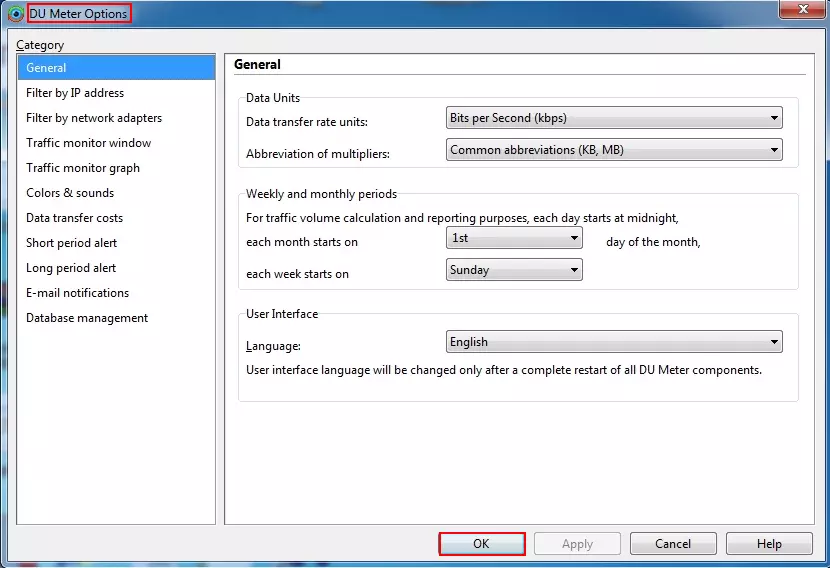Open Colors & sounds category
830x568 pixels.
point(116,193)
